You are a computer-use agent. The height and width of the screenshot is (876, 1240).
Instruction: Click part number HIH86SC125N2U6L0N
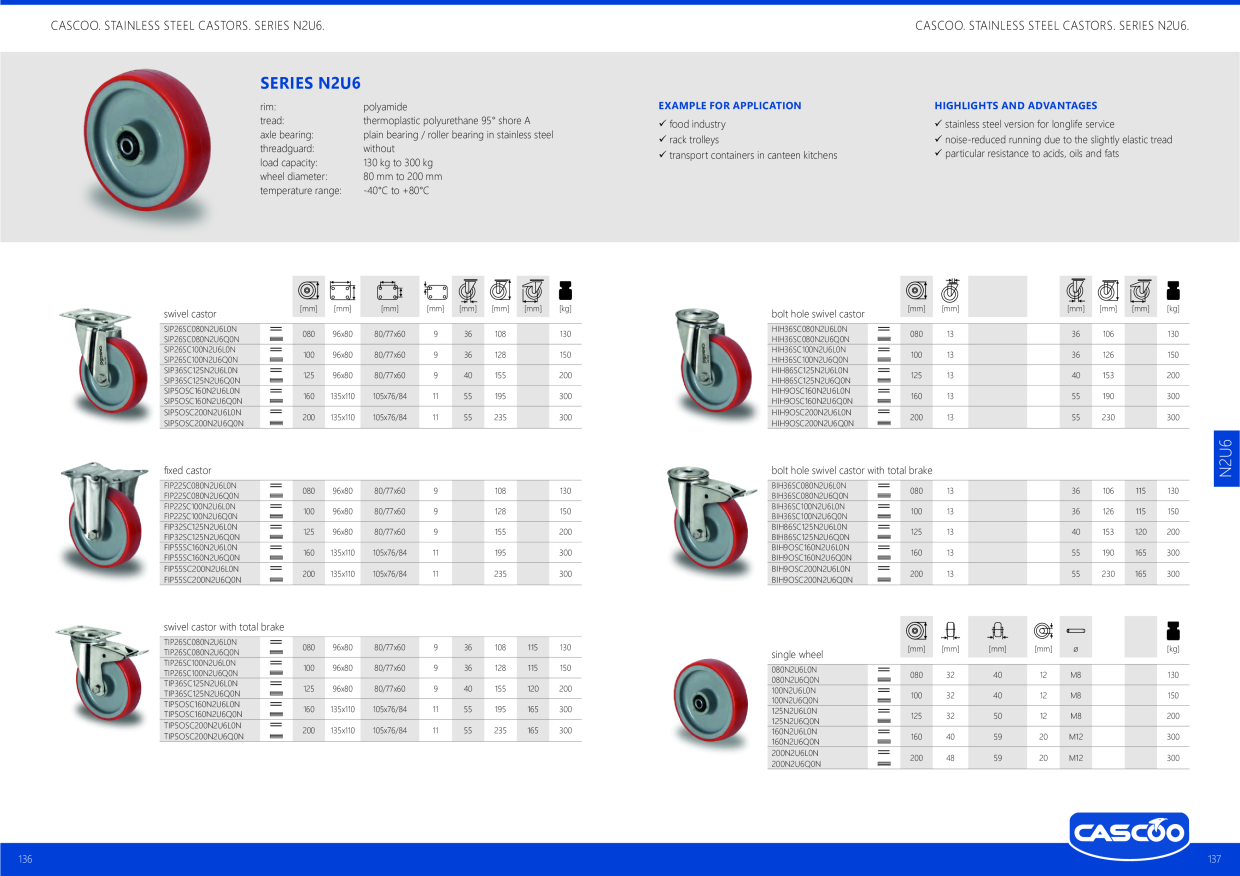pos(809,370)
